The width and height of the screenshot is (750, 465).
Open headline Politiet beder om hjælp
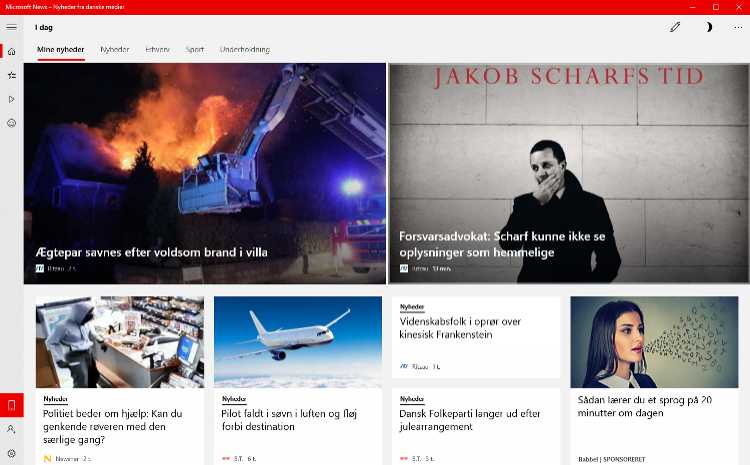pos(112,426)
